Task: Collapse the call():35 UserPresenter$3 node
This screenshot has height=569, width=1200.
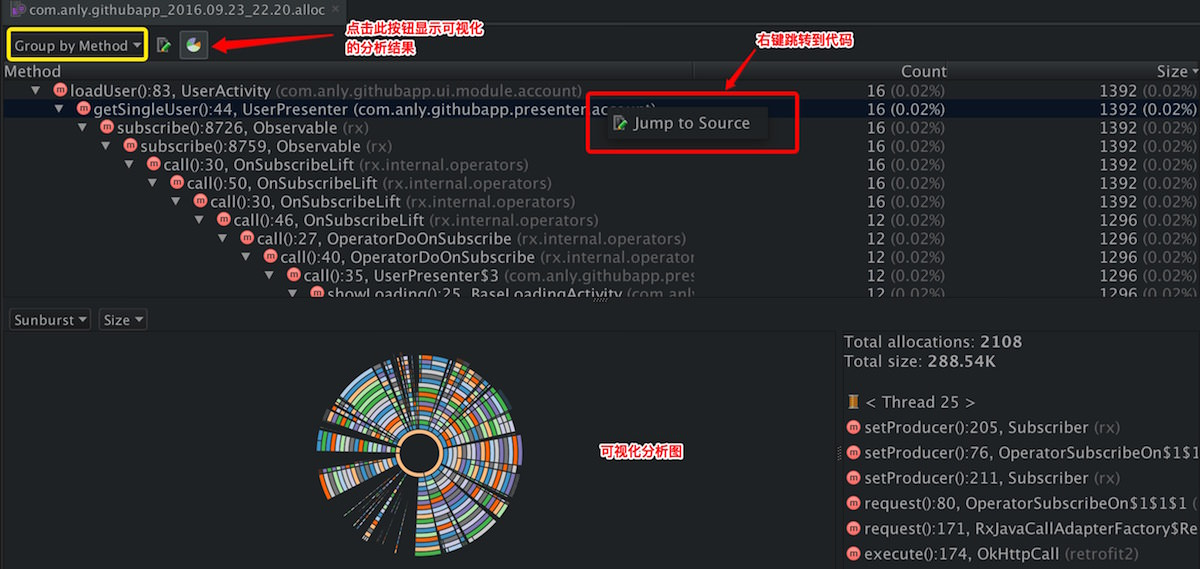Action: [x=270, y=276]
